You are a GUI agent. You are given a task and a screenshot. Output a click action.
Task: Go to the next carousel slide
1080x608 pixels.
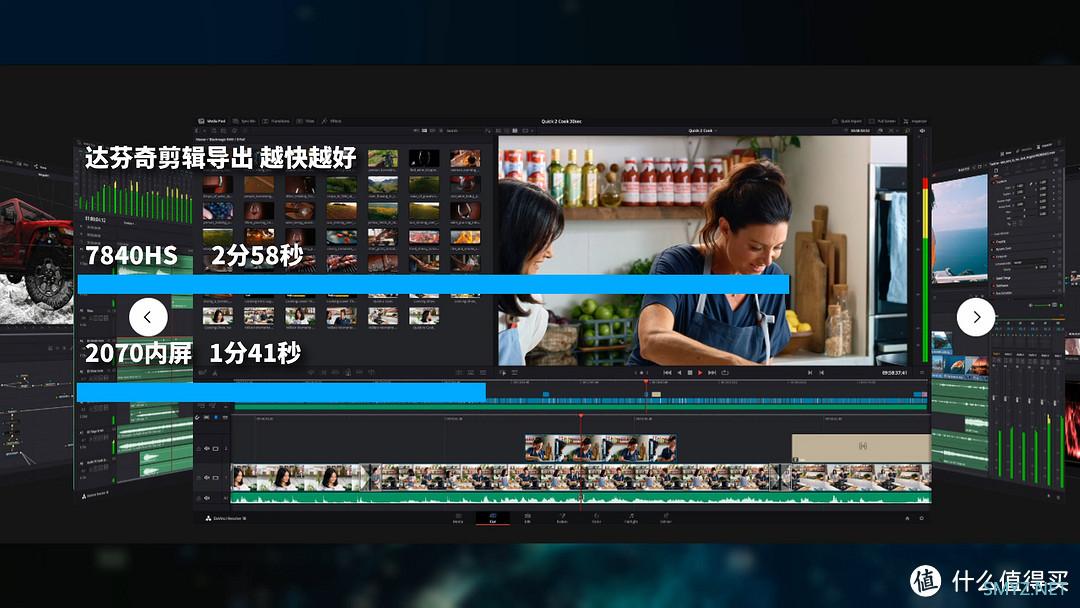pyautogui.click(x=975, y=317)
